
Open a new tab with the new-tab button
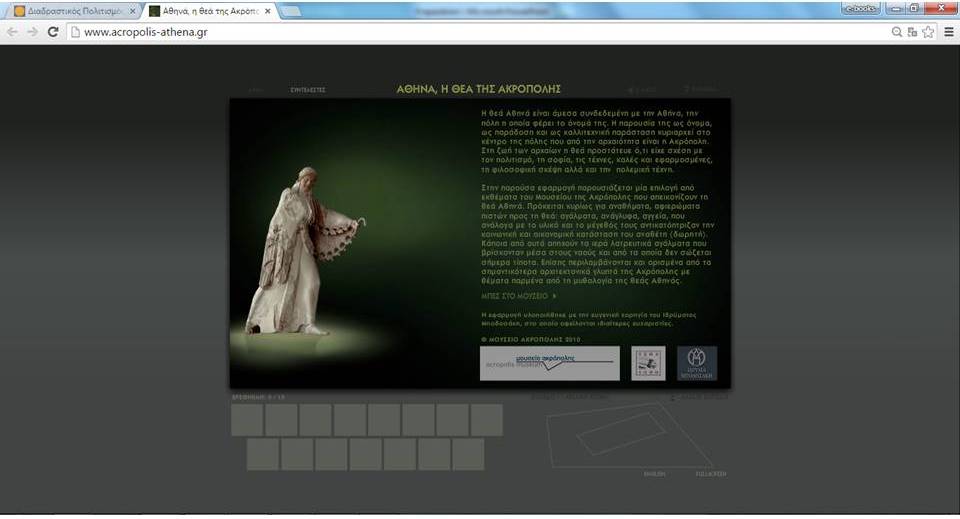[292, 11]
